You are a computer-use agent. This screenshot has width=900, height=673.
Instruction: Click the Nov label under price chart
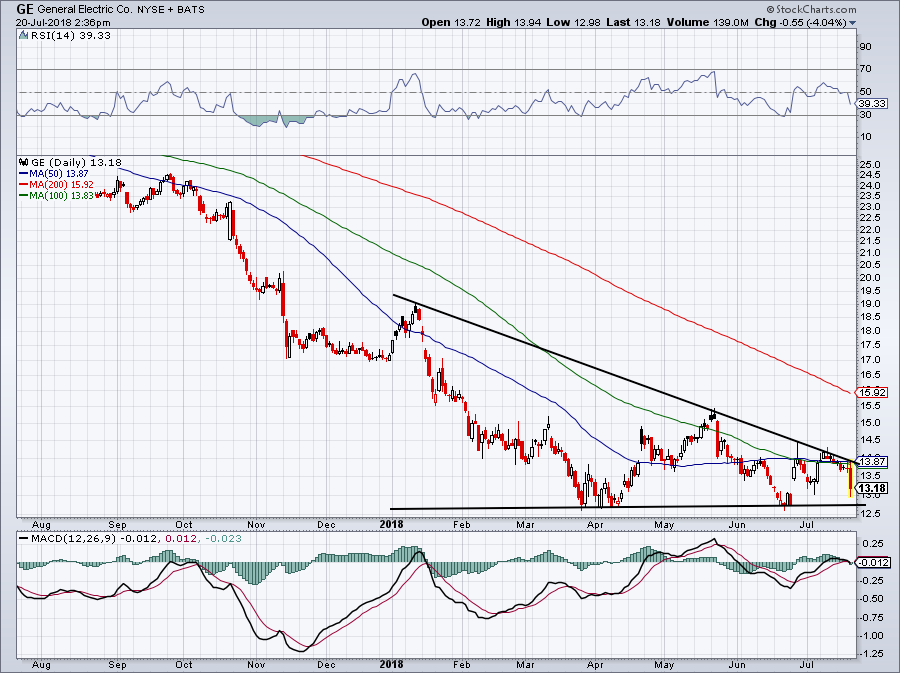(256, 524)
